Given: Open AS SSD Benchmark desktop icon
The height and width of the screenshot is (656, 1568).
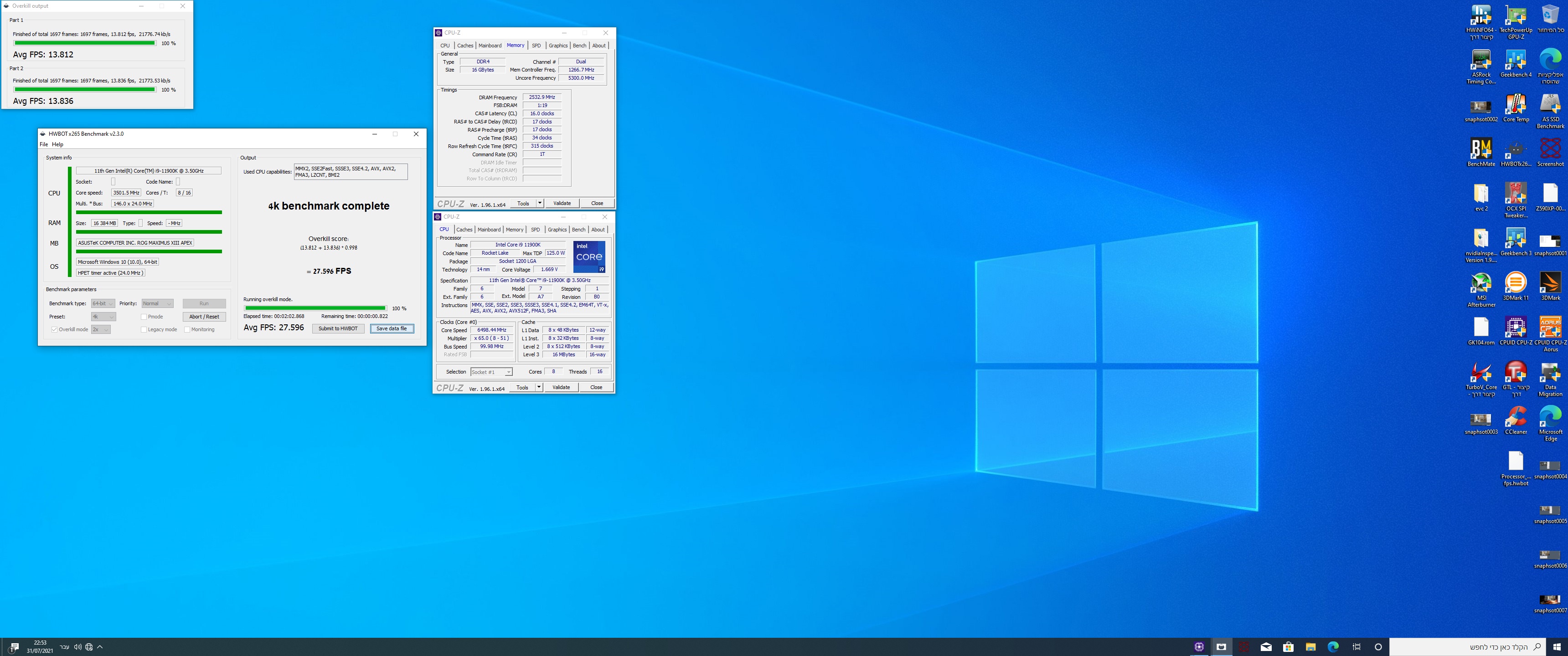Looking at the screenshot, I should (x=1550, y=111).
